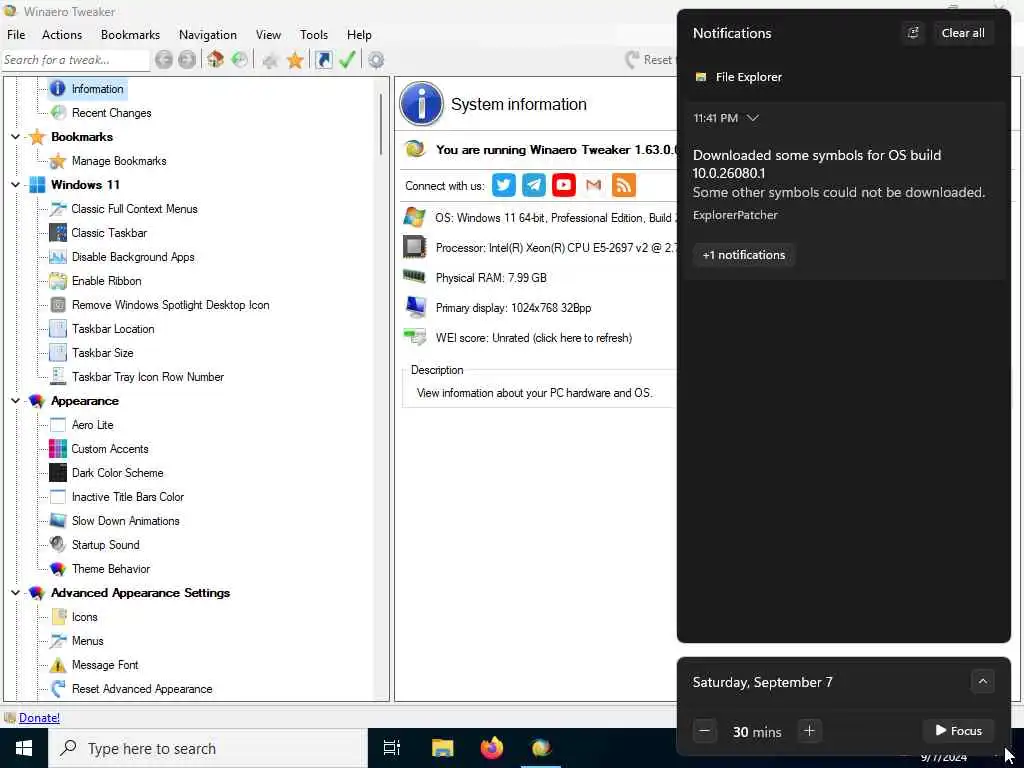Open Winaero YouTube link icon
The image size is (1024, 768).
pos(564,185)
